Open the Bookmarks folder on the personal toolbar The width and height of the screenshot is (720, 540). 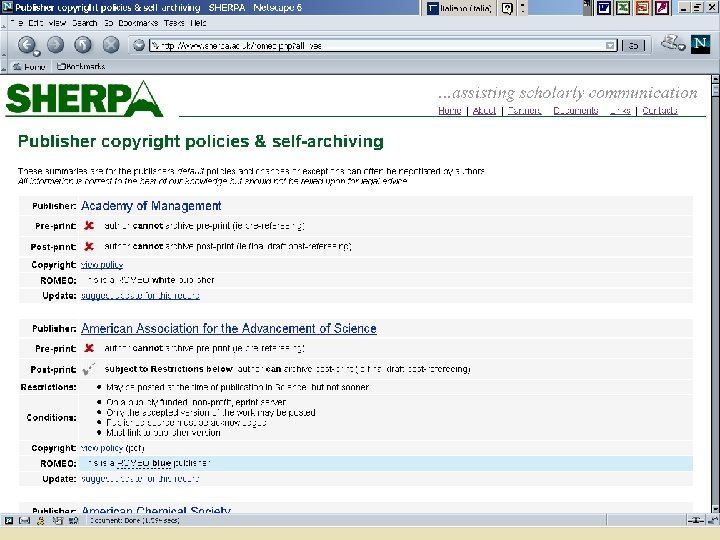81,67
